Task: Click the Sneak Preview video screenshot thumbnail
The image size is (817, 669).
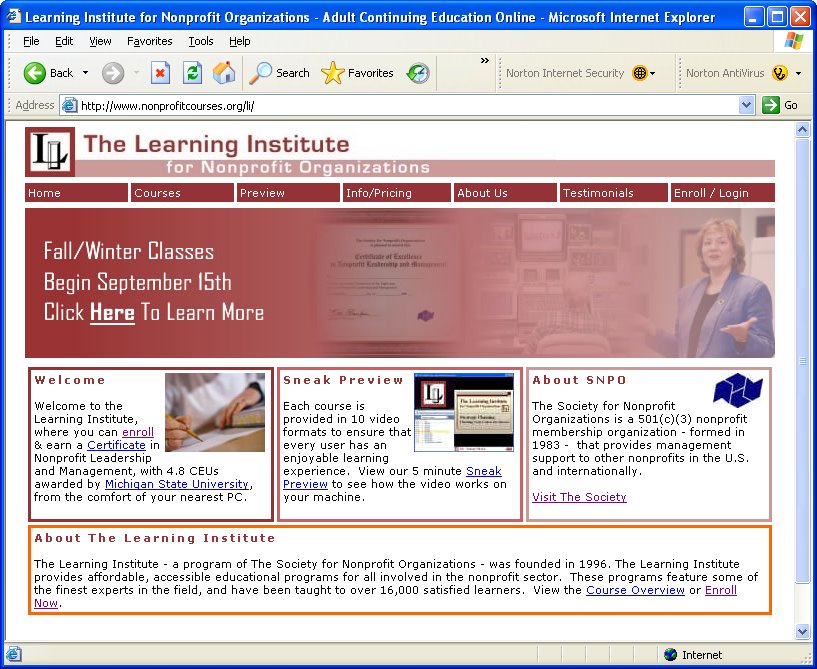Action: (464, 412)
